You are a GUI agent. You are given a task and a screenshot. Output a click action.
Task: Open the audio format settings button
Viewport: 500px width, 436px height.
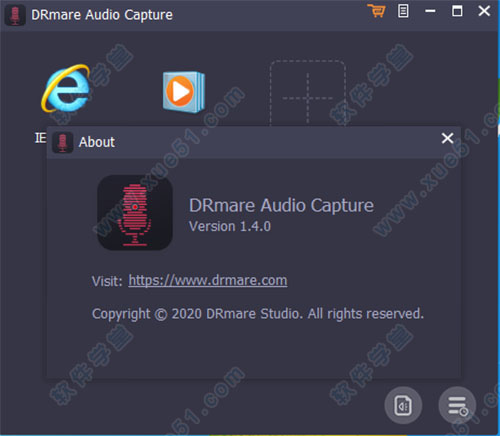(x=403, y=405)
